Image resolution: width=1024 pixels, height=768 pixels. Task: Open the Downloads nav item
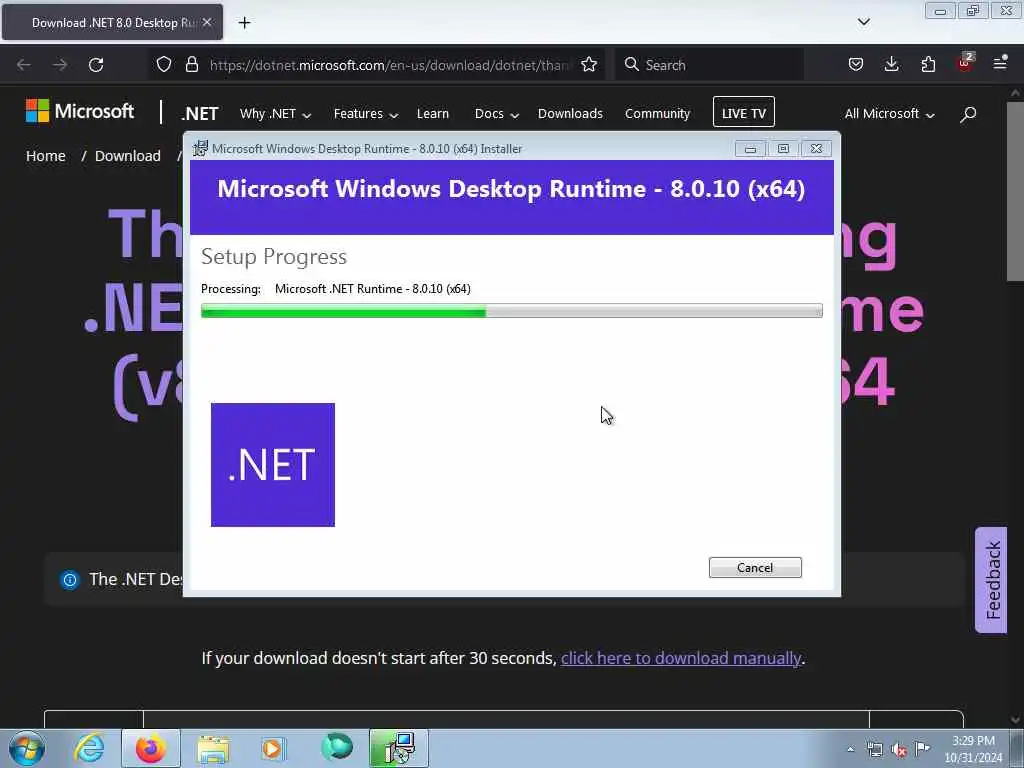tap(570, 114)
